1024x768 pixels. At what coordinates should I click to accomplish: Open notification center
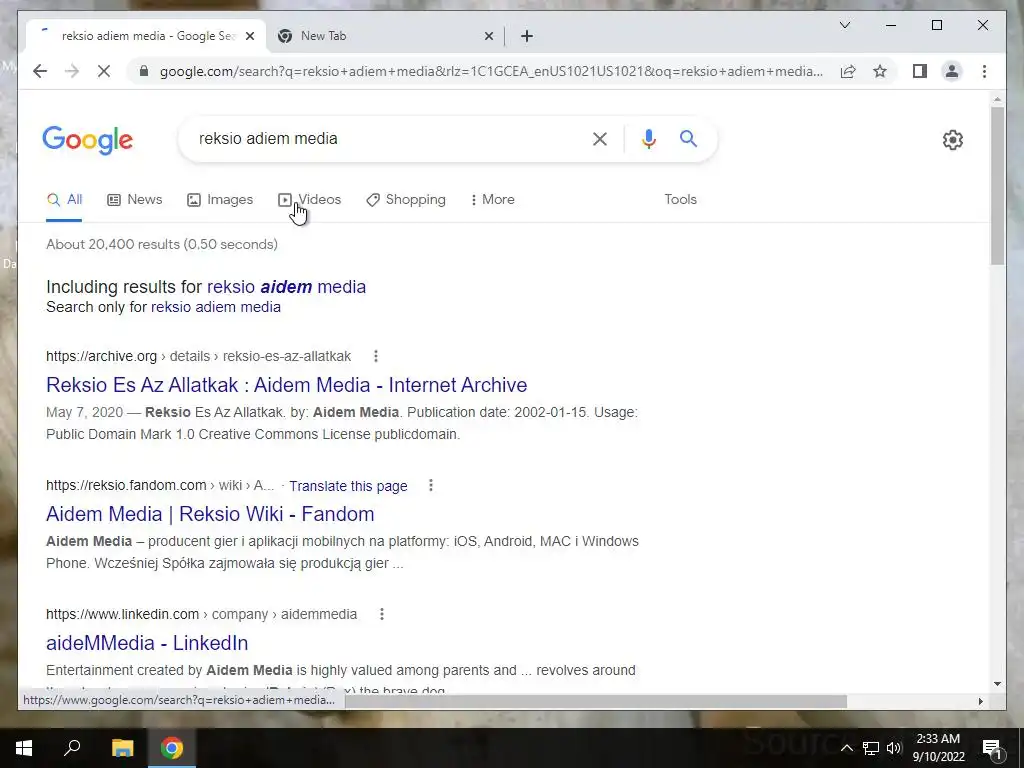tap(993, 748)
